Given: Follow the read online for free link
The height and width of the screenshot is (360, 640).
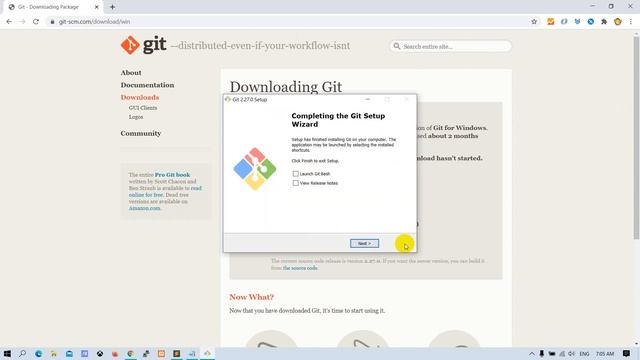Looking at the screenshot, I should (165, 191).
